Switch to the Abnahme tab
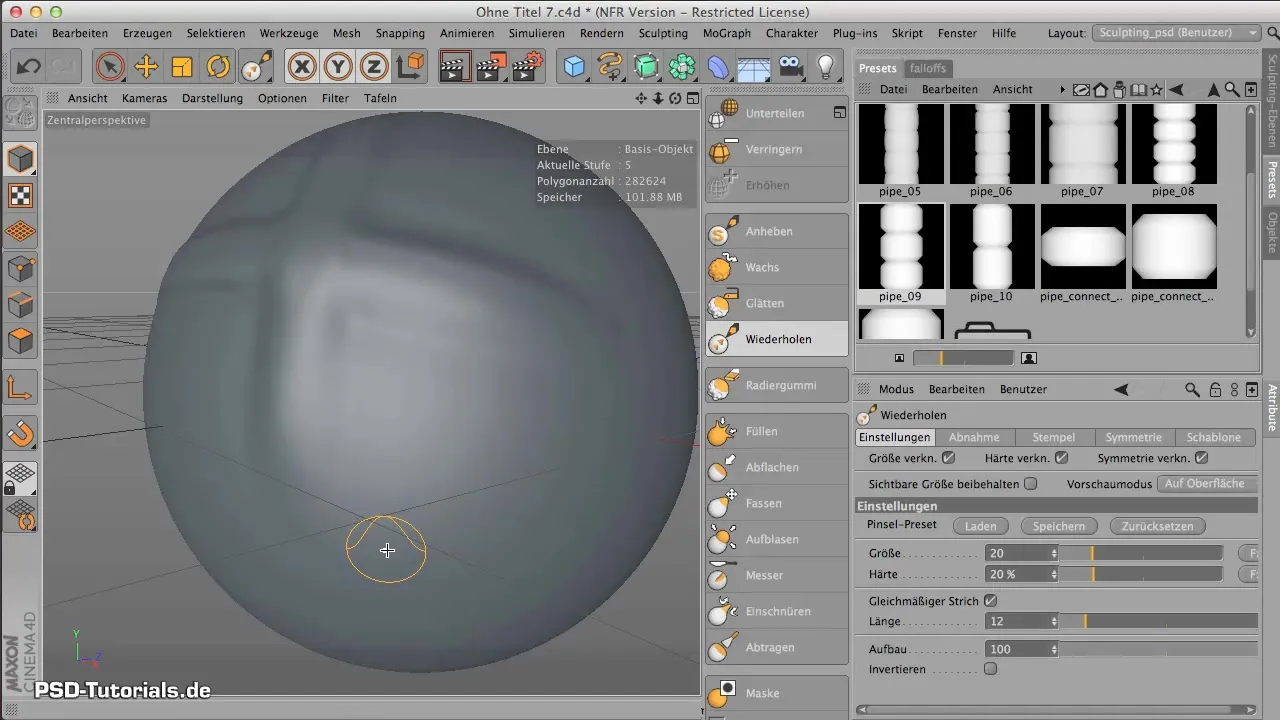This screenshot has width=1280, height=720. click(x=974, y=437)
